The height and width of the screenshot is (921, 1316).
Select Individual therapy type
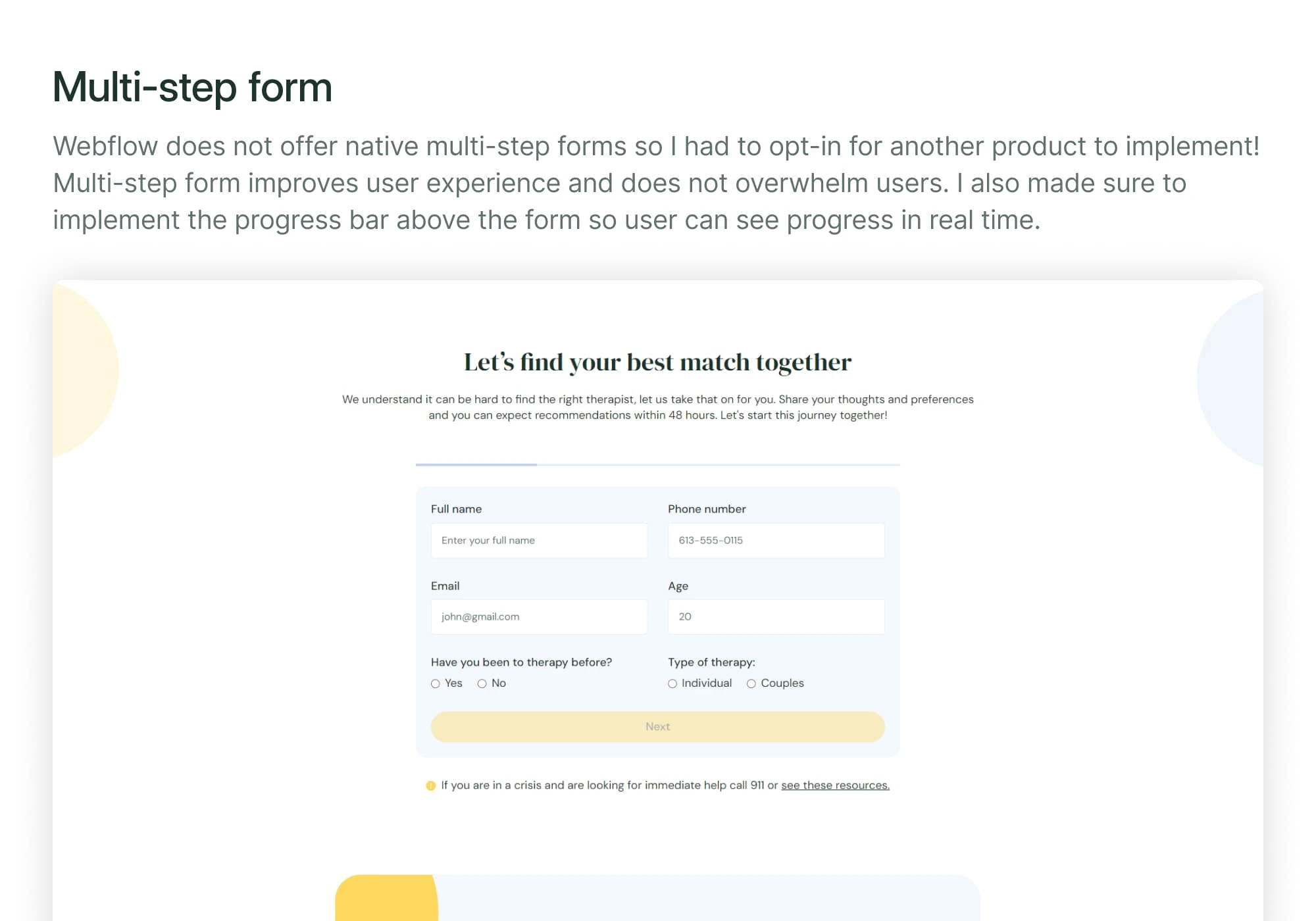coord(672,684)
